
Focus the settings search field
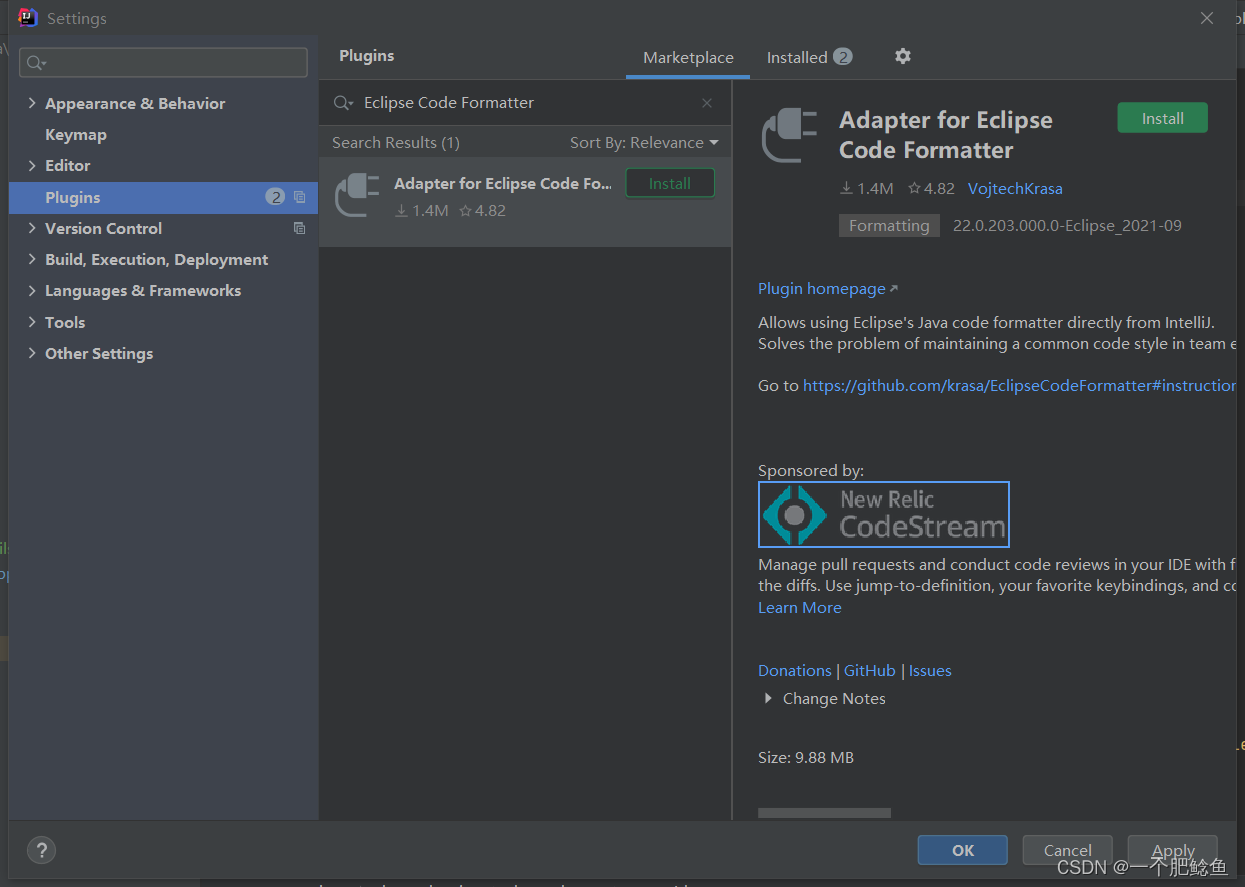click(164, 63)
